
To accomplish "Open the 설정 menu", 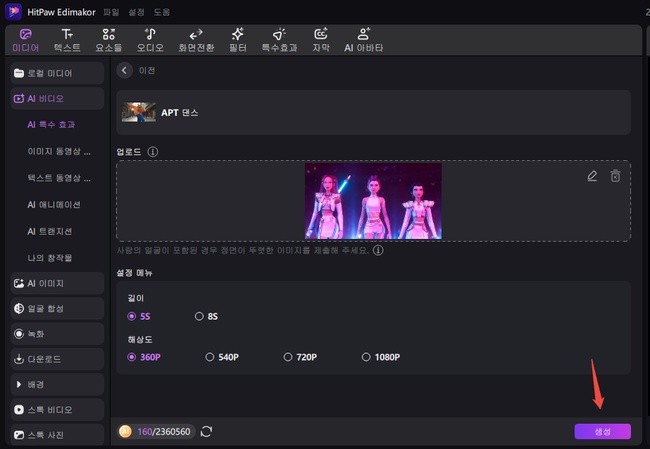I will pyautogui.click(x=136, y=12).
